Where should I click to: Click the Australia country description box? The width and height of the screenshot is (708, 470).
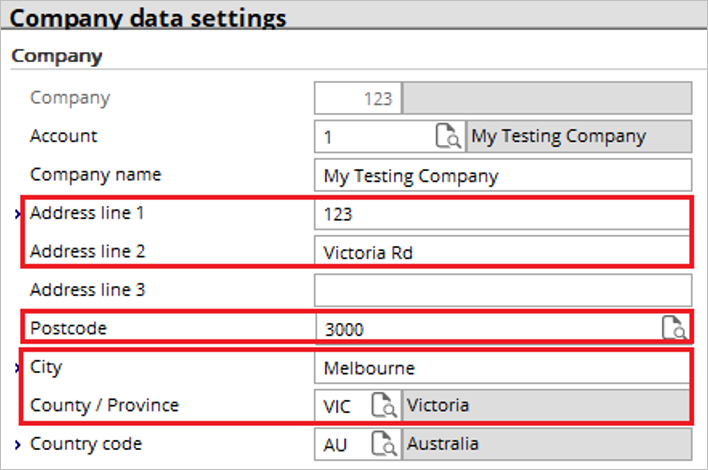pos(547,444)
